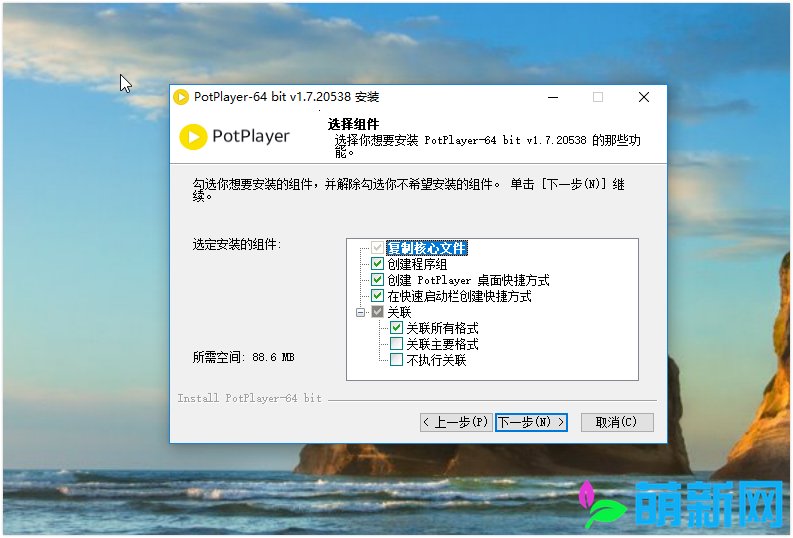
Task: Toggle the 关联 group checkbox
Action: pyautogui.click(x=377, y=312)
